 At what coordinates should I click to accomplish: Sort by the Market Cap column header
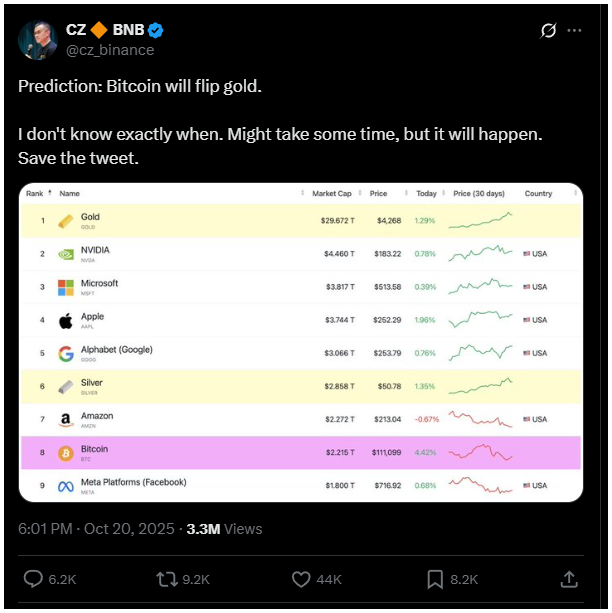(329, 193)
